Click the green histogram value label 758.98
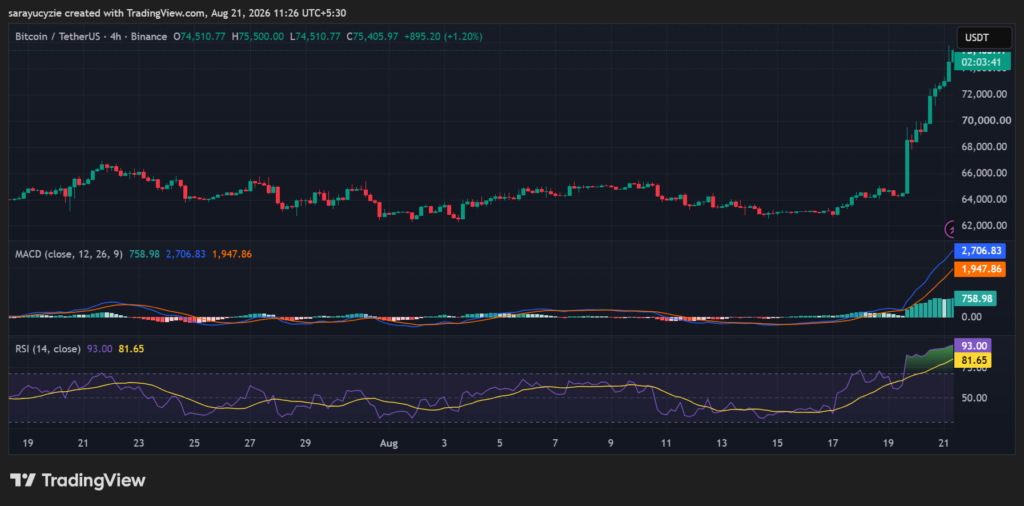1024x506 pixels. pos(976,298)
